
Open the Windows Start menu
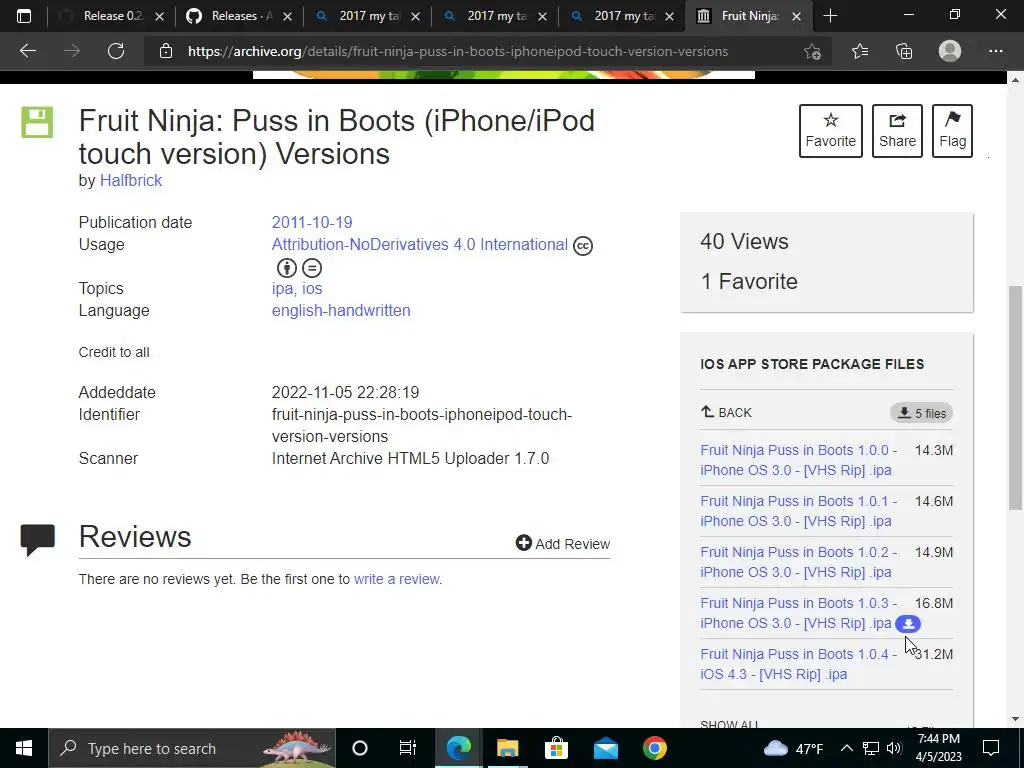click(24, 748)
